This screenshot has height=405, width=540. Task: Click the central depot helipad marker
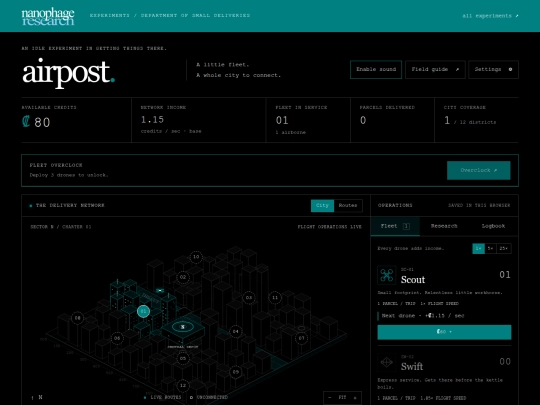click(x=183, y=327)
